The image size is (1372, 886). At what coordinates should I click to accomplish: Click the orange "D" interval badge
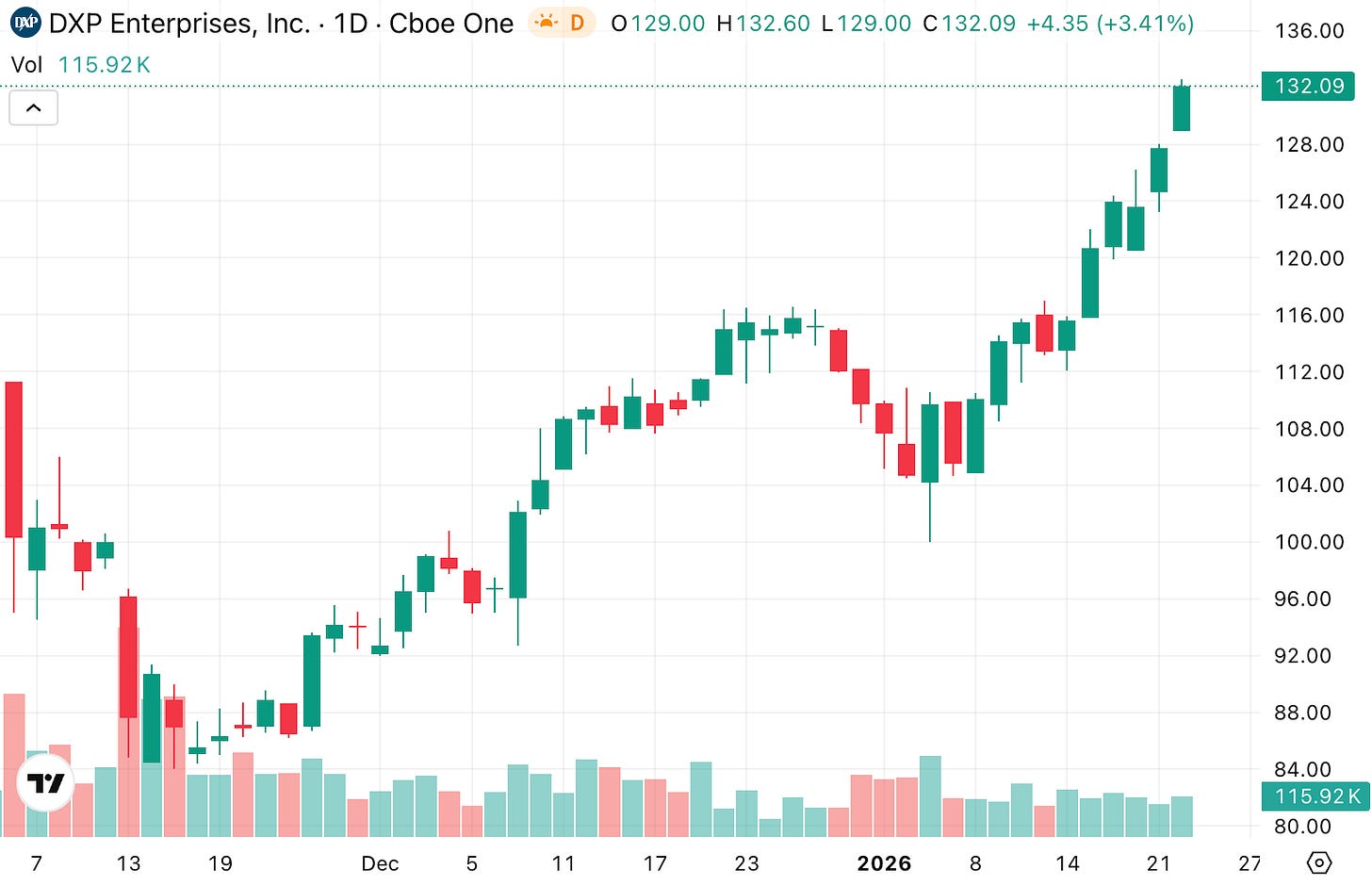pyautogui.click(x=576, y=23)
